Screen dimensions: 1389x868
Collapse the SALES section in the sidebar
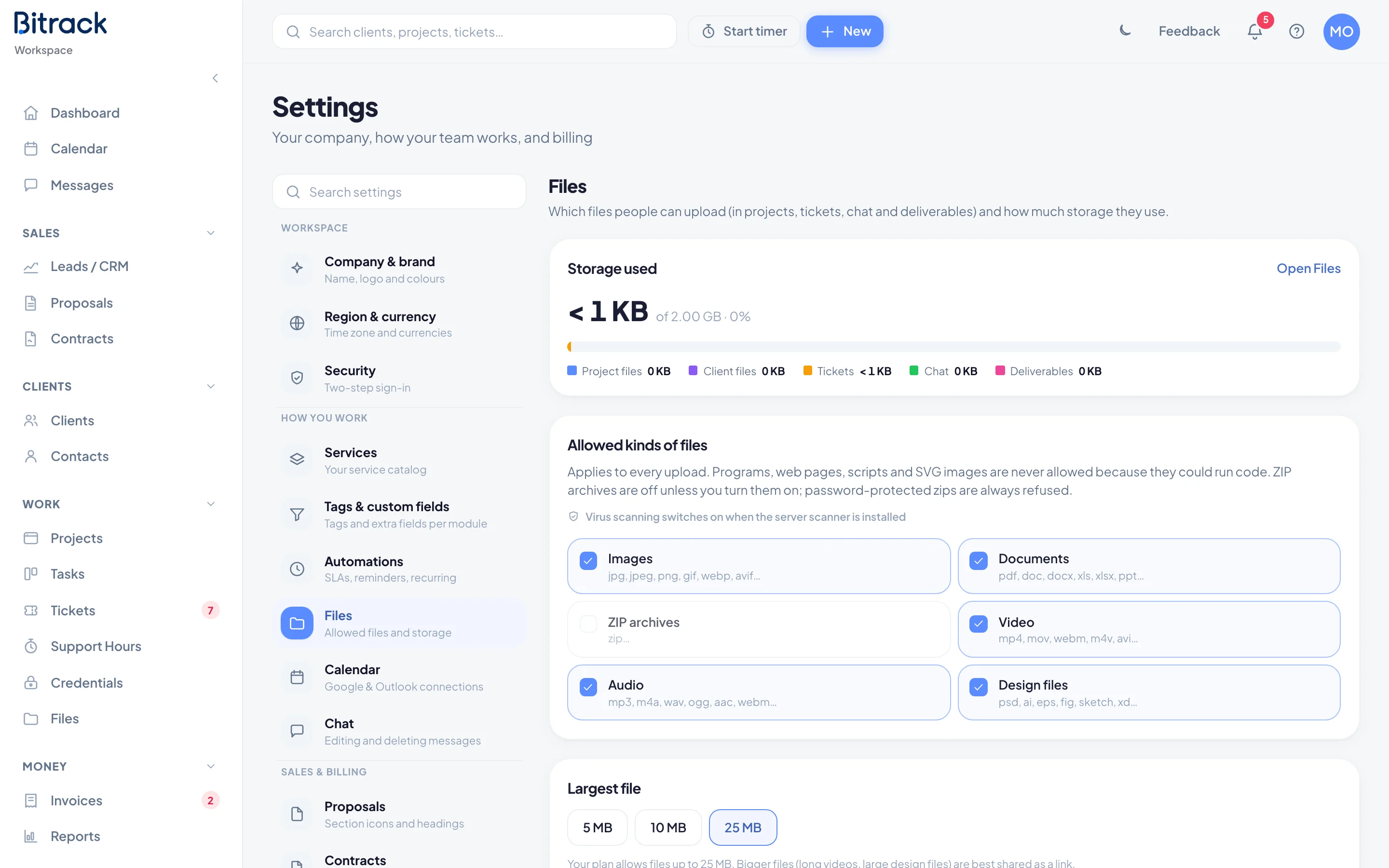pos(211,233)
